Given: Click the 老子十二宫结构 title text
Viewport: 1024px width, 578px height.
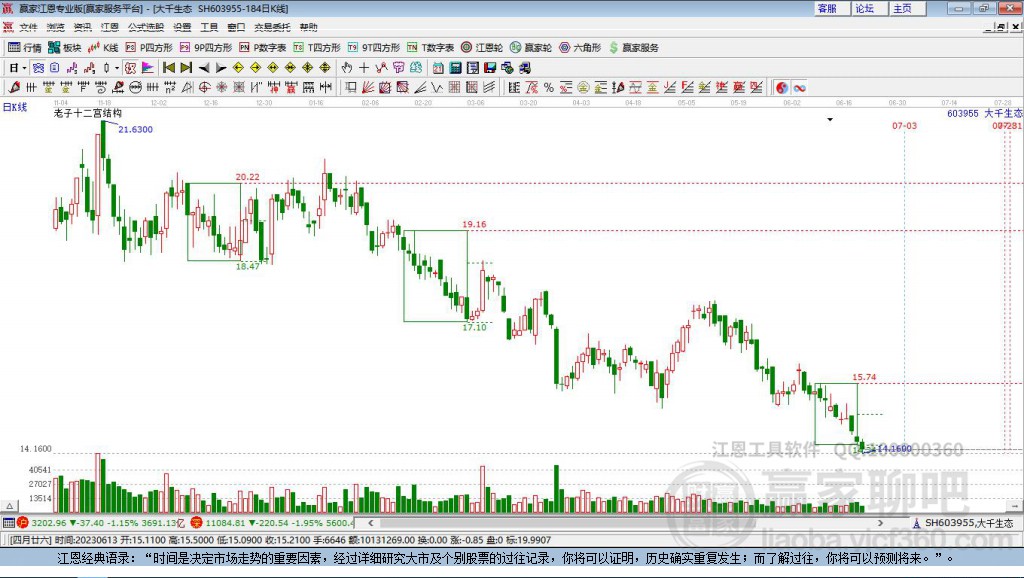Looking at the screenshot, I should click(88, 113).
